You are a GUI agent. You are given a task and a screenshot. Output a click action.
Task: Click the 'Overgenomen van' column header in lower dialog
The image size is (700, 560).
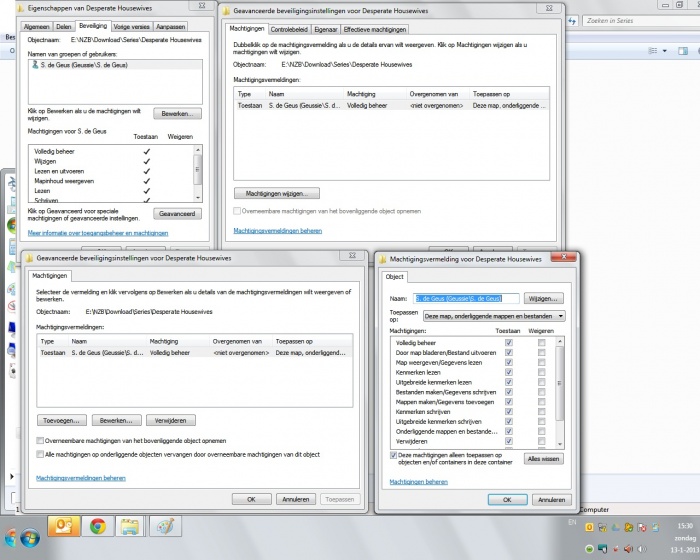(240, 341)
